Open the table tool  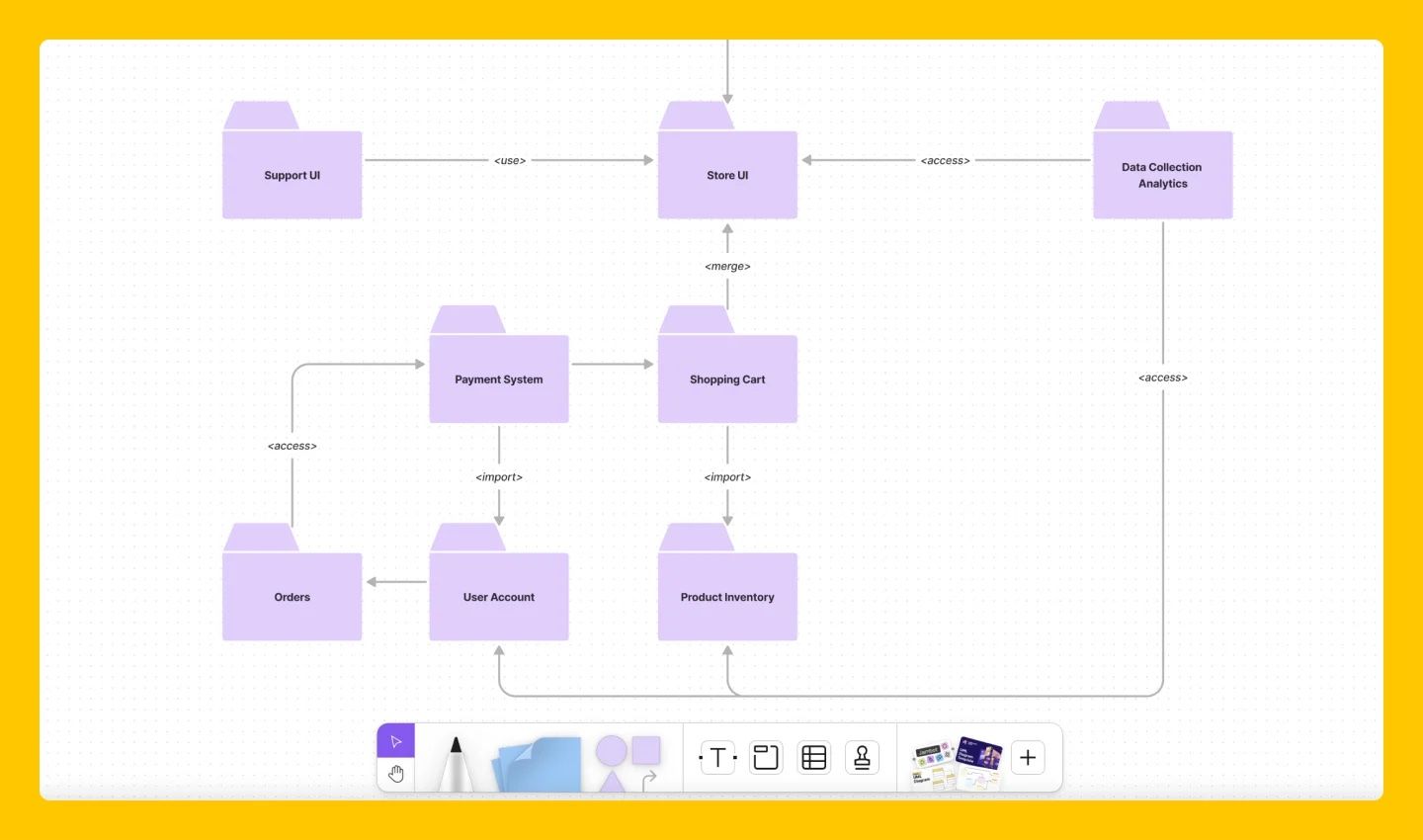(x=813, y=757)
